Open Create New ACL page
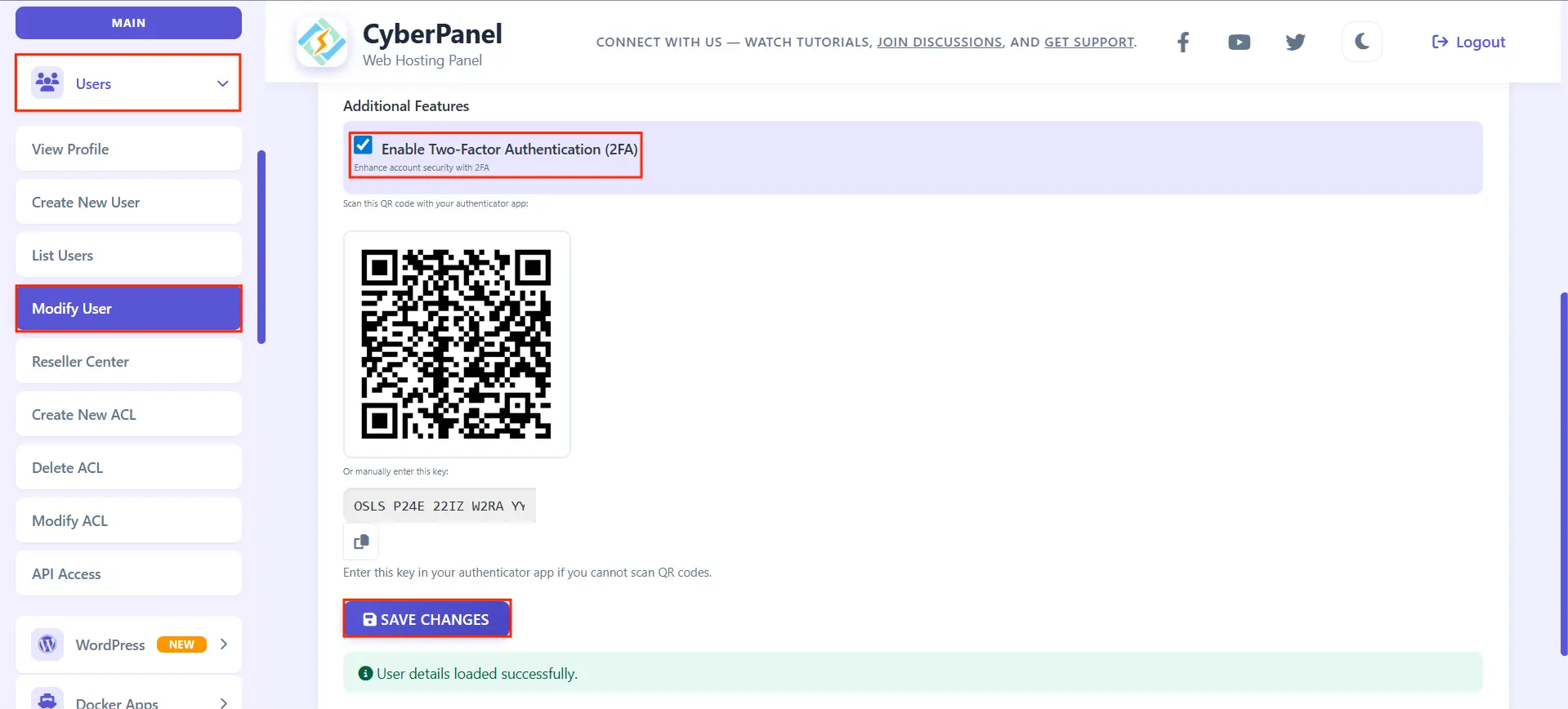 click(x=128, y=414)
